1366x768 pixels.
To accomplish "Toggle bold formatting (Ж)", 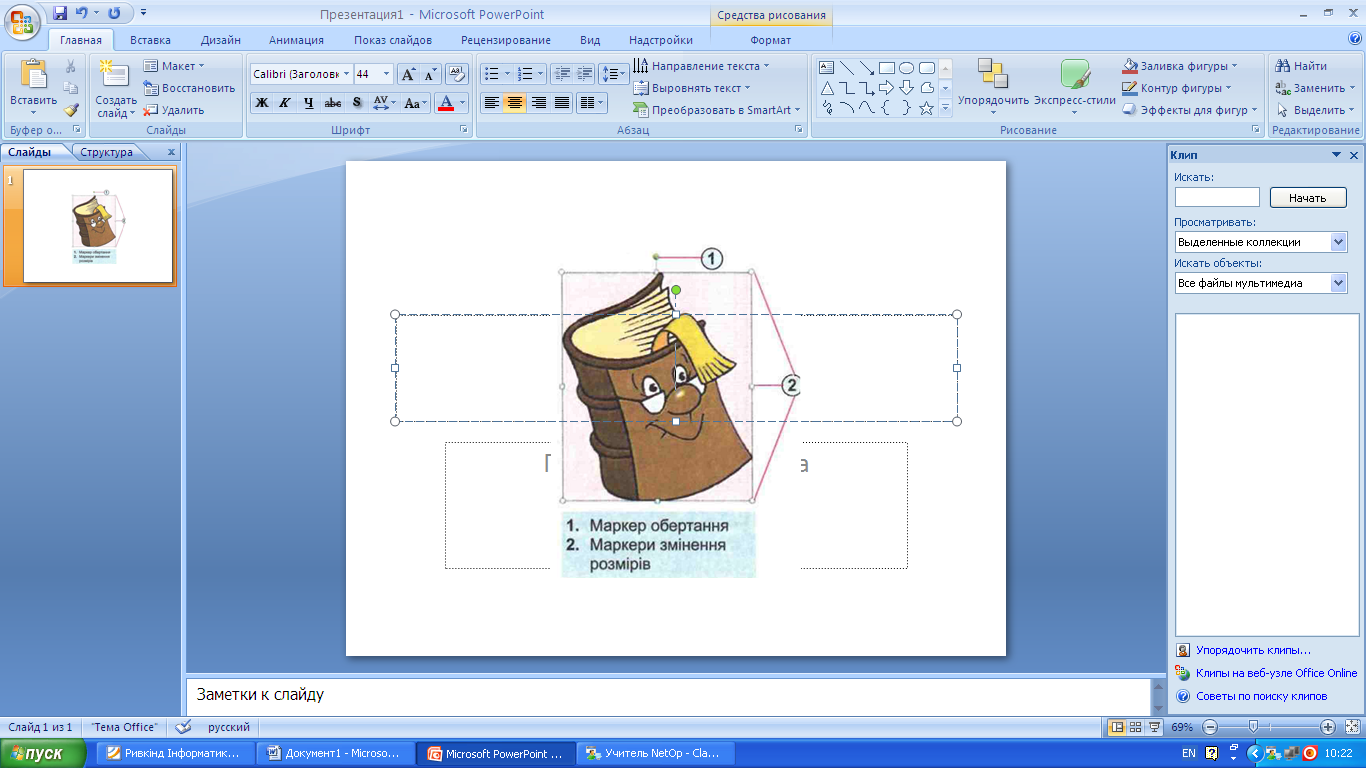I will 262,103.
